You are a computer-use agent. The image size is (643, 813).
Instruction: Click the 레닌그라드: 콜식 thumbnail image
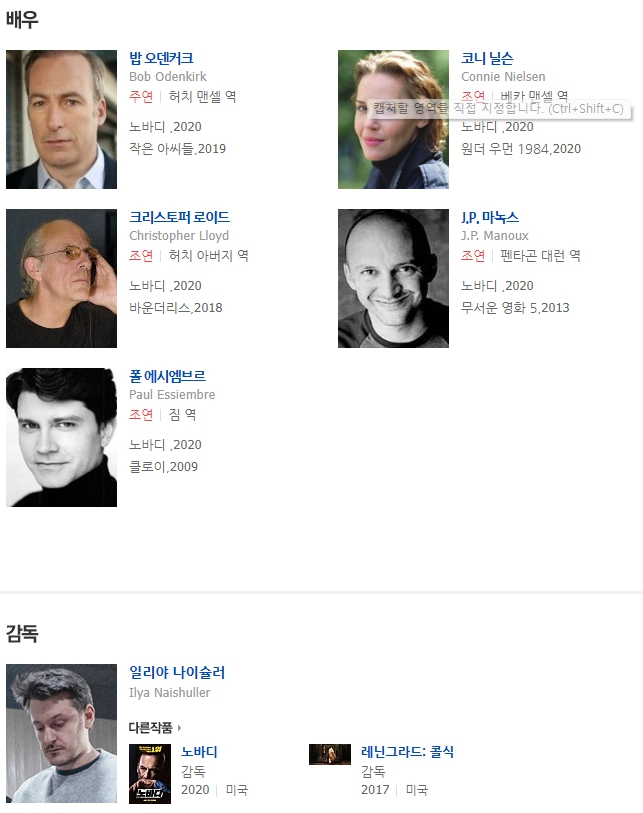(x=330, y=754)
